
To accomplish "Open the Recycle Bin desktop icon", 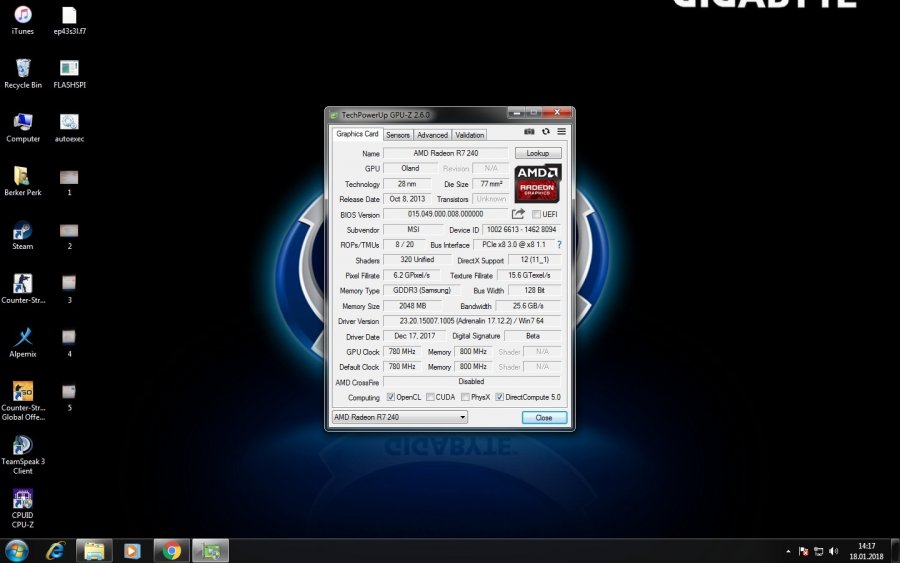I will (x=23, y=73).
